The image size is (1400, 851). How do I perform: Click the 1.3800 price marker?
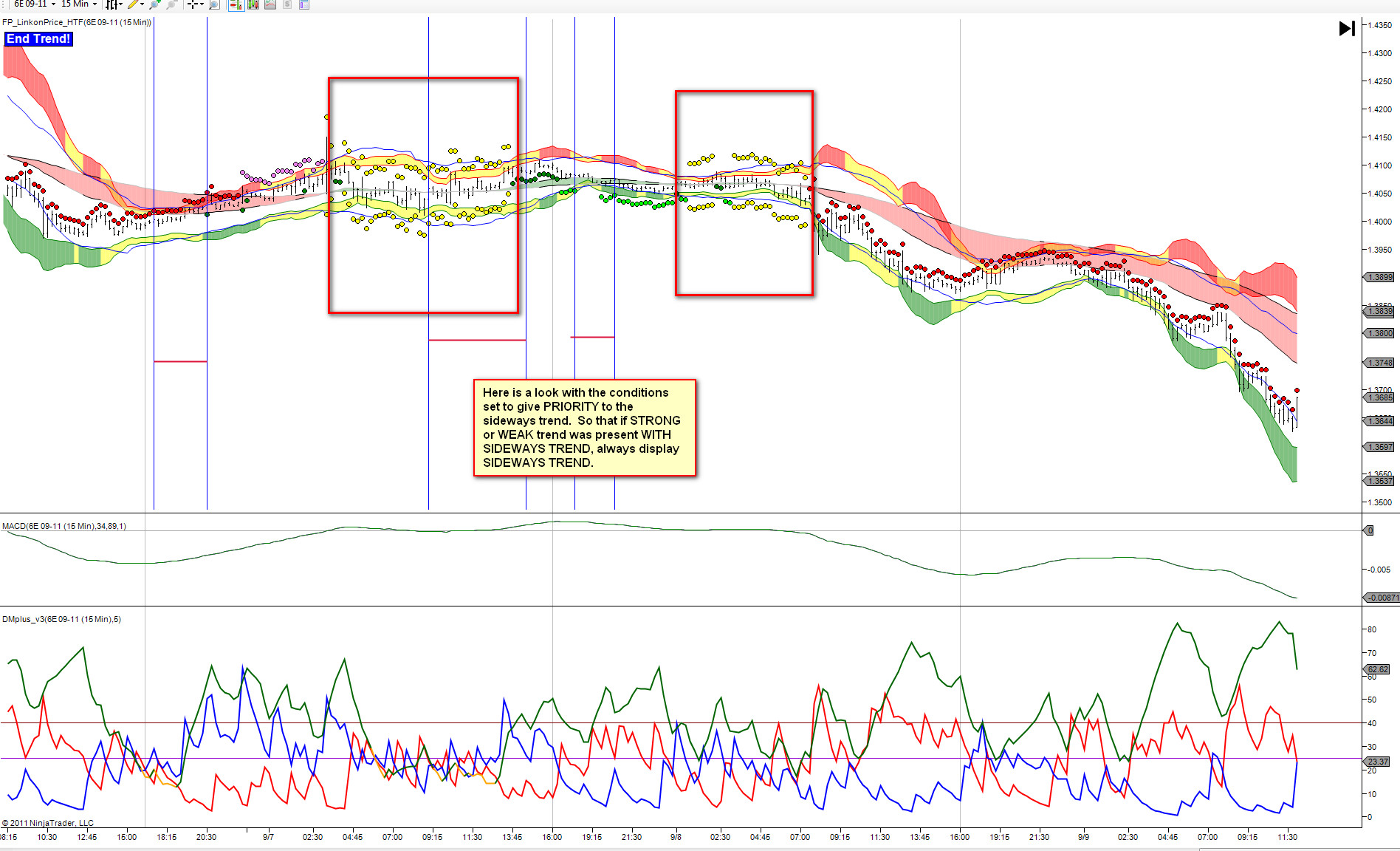tap(1379, 333)
